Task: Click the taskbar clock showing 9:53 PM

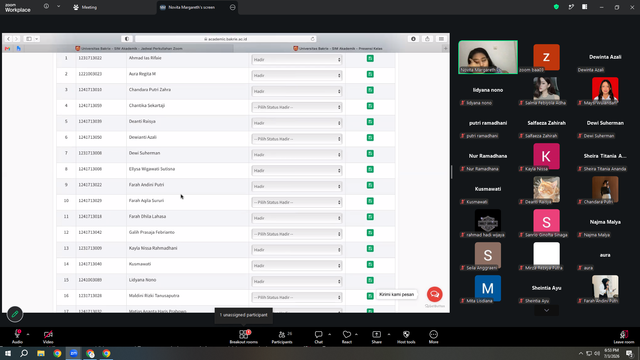Action: coord(611,353)
